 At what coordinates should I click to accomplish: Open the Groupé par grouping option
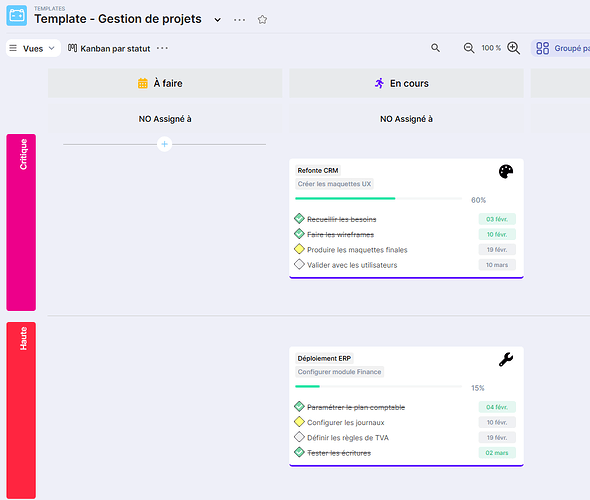[x=562, y=48]
